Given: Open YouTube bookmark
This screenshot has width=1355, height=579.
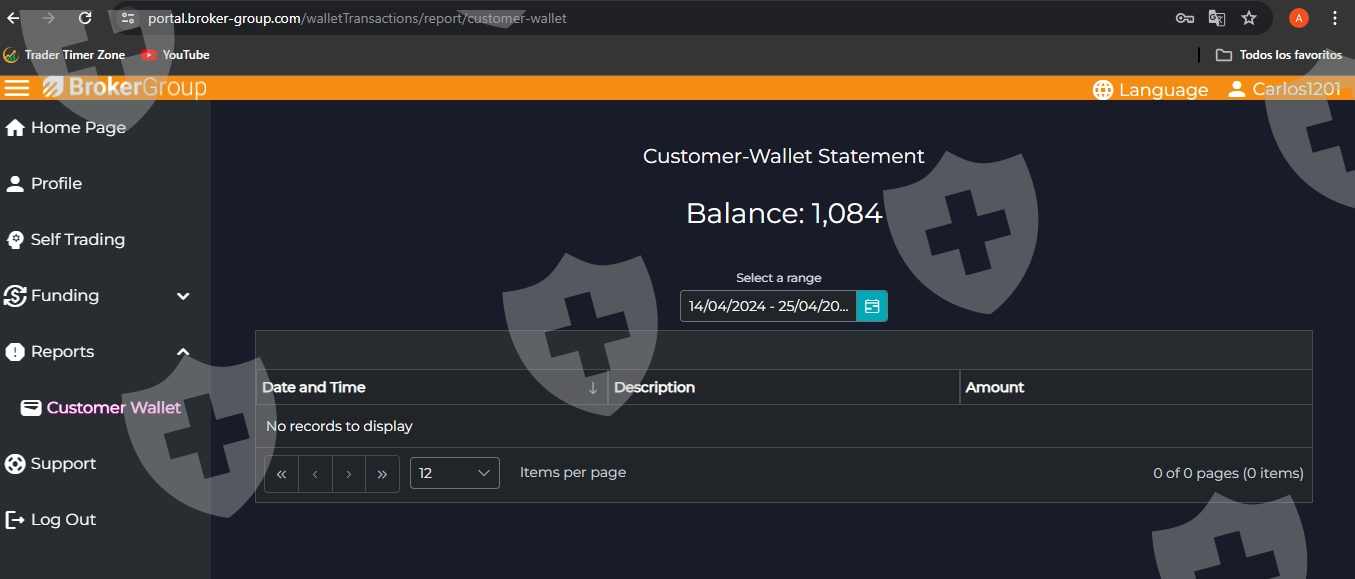Looking at the screenshot, I should (x=176, y=55).
